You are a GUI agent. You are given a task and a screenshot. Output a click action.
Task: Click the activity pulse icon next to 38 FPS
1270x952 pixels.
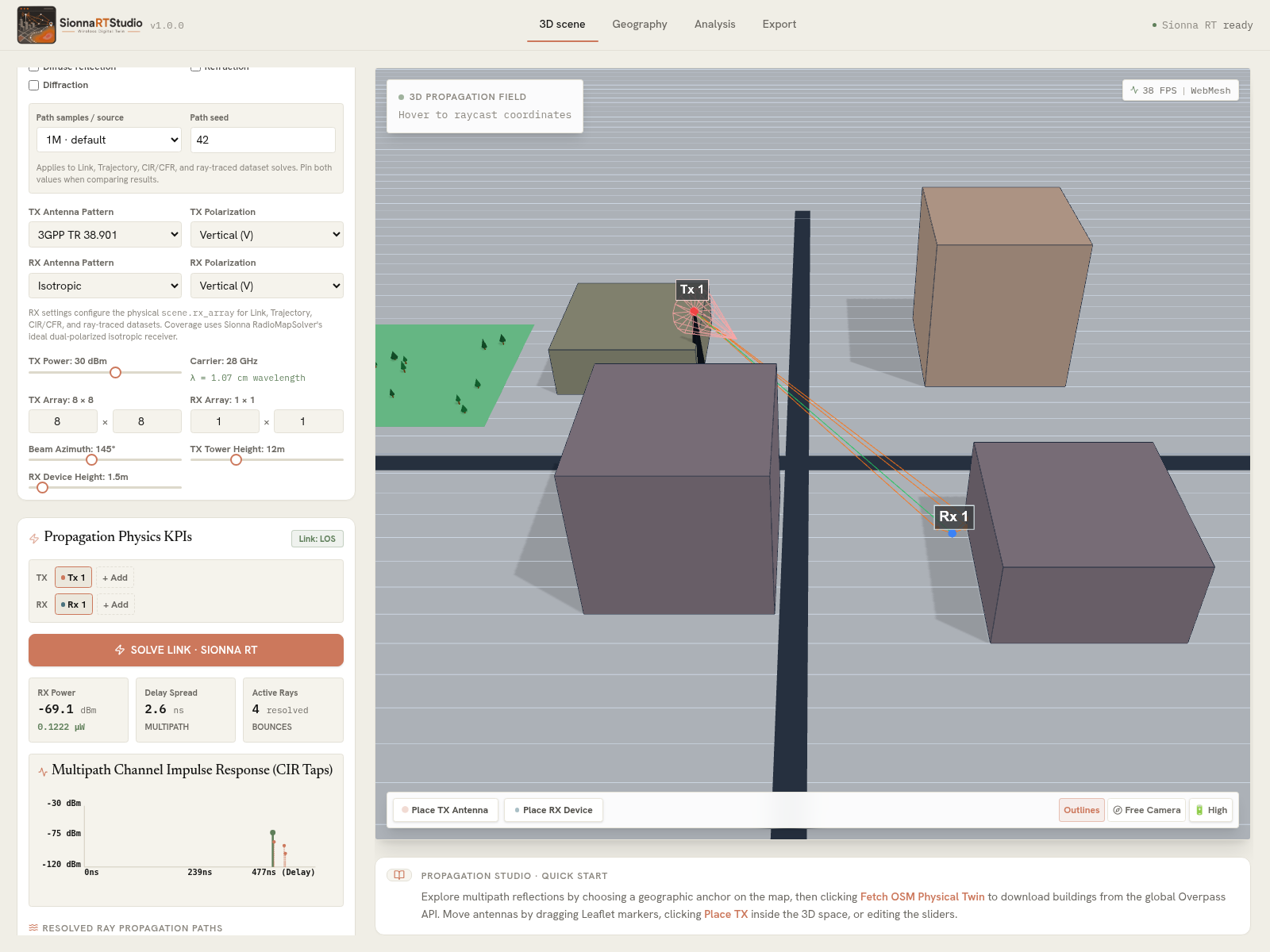[1134, 90]
